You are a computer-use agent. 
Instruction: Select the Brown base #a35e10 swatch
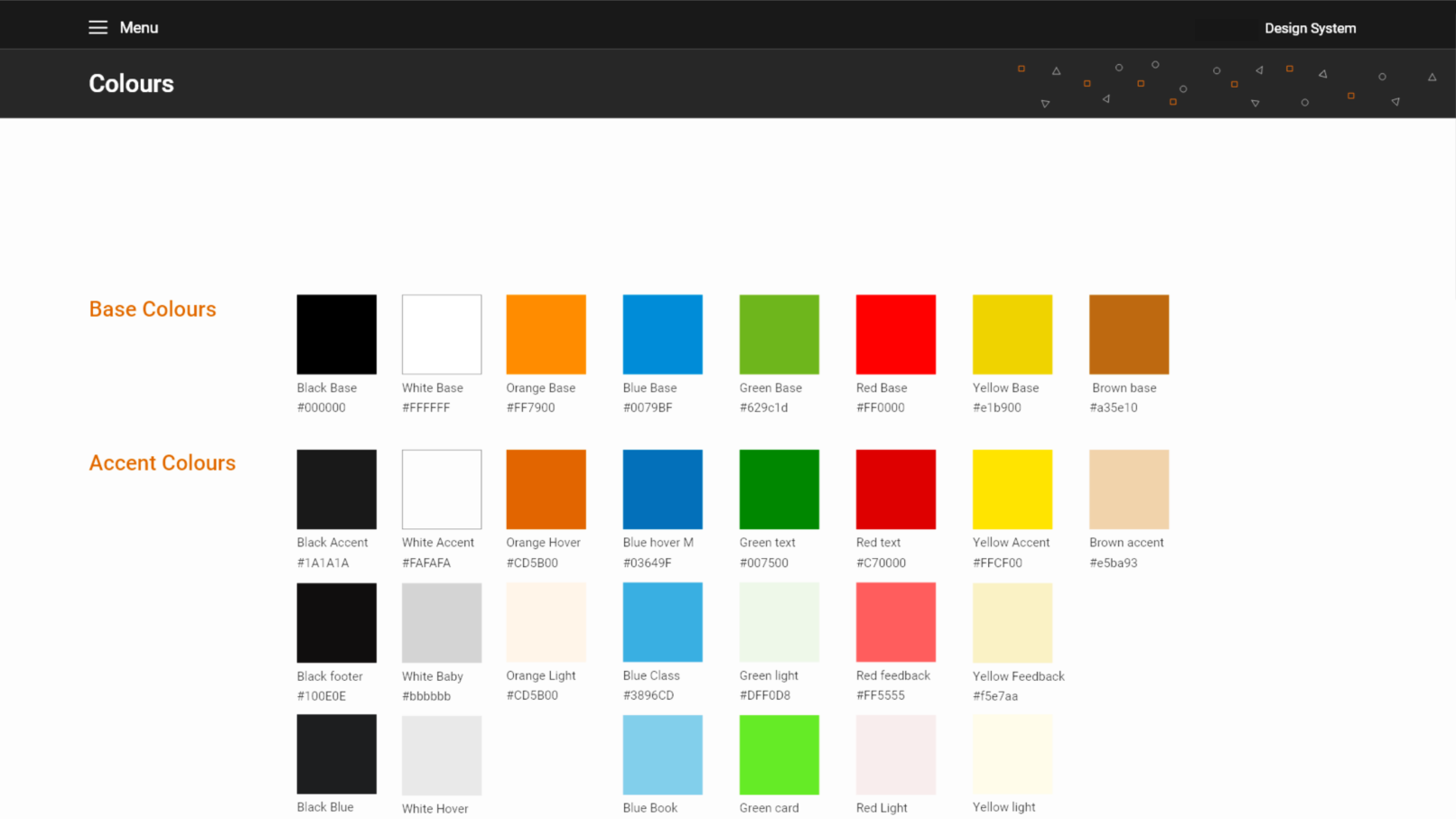(x=1128, y=333)
